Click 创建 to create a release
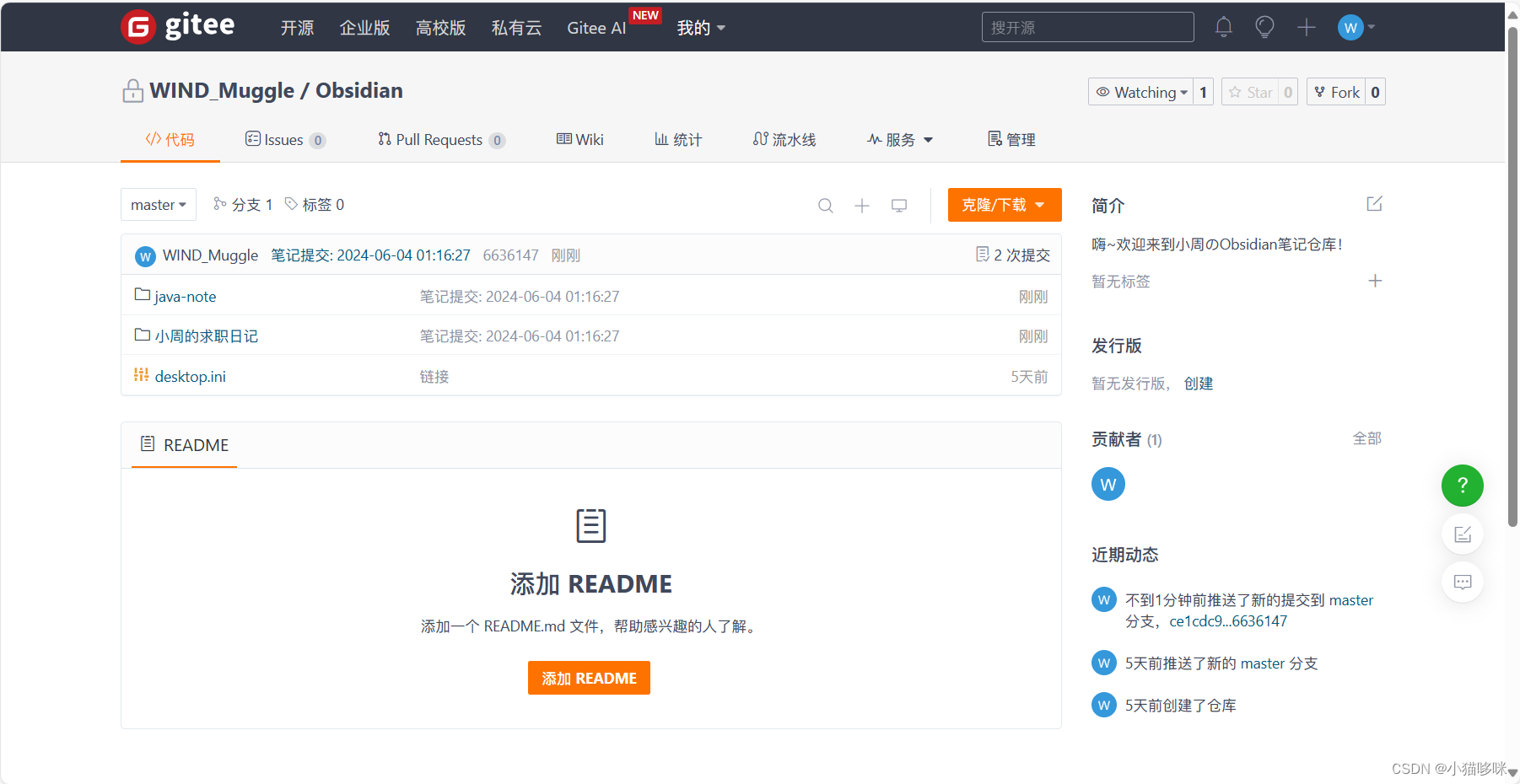This screenshot has height=784, width=1520. pyautogui.click(x=1199, y=383)
